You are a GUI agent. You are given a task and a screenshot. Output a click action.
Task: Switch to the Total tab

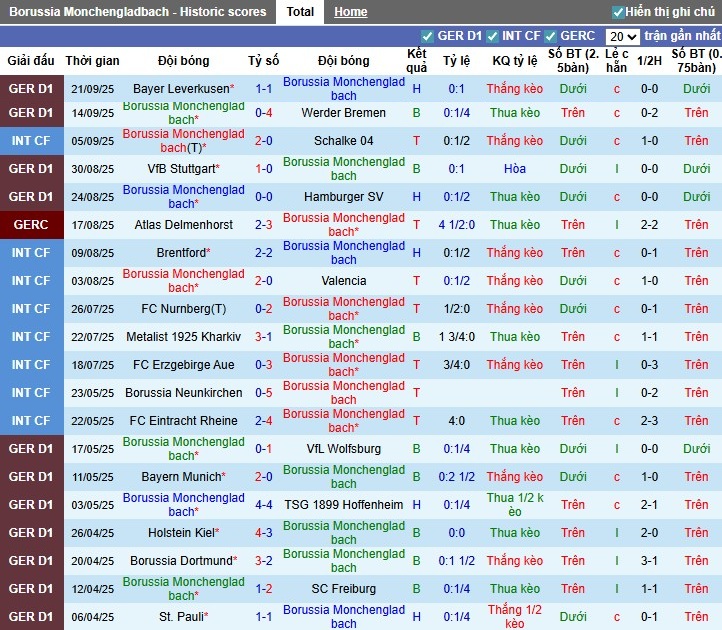pyautogui.click(x=300, y=12)
